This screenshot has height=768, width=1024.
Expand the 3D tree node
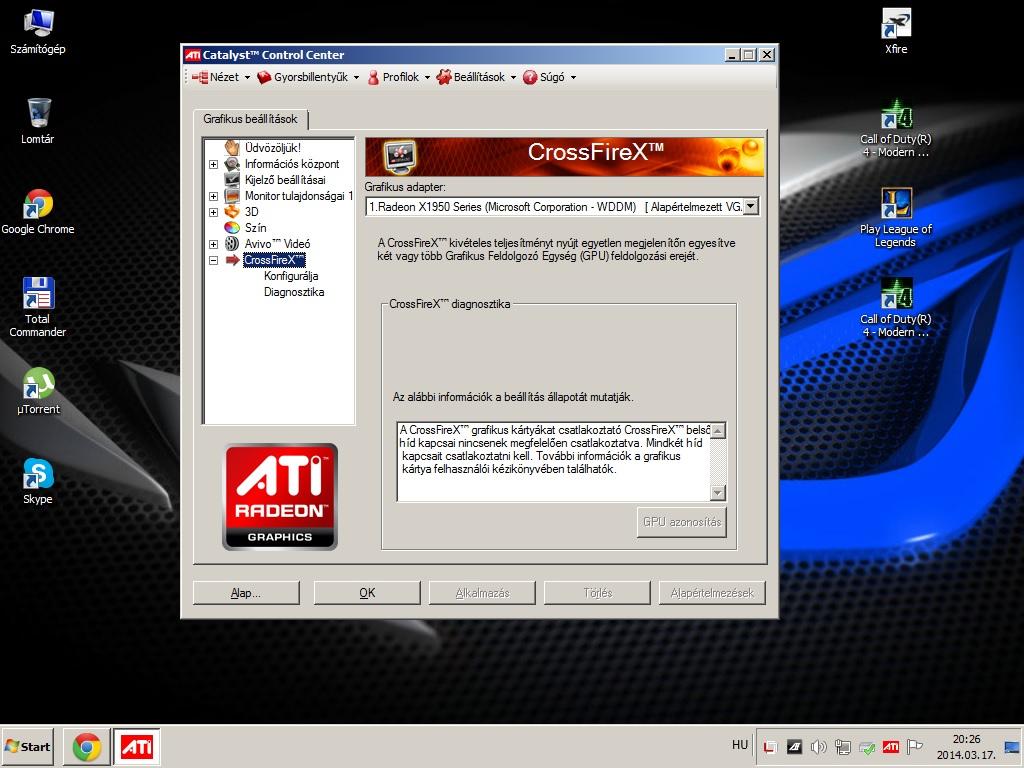tap(214, 212)
